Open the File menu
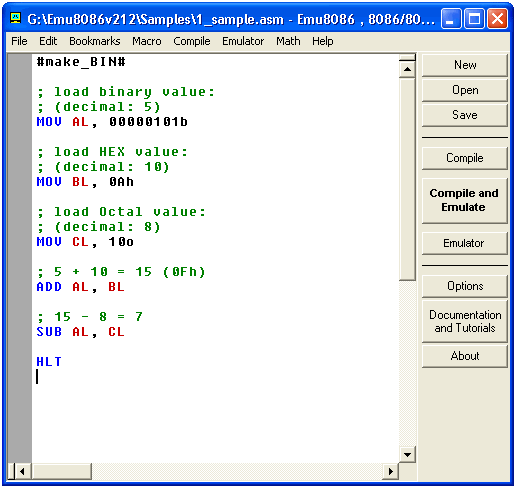516x486 pixels. (x=19, y=41)
